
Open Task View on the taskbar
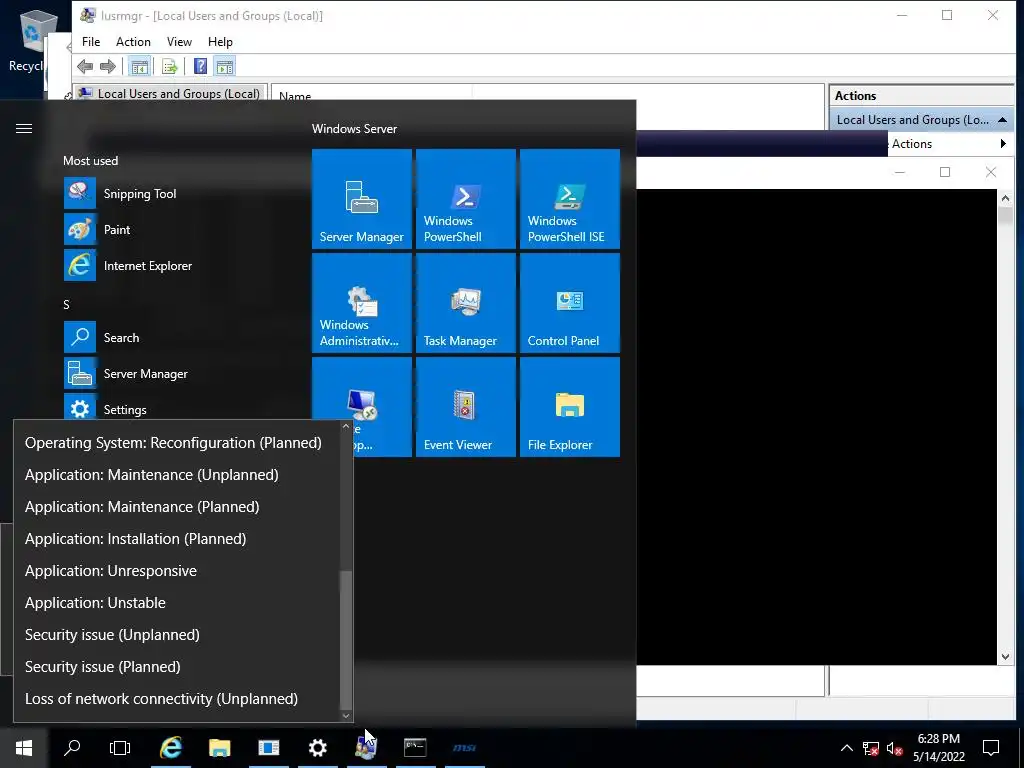120,748
